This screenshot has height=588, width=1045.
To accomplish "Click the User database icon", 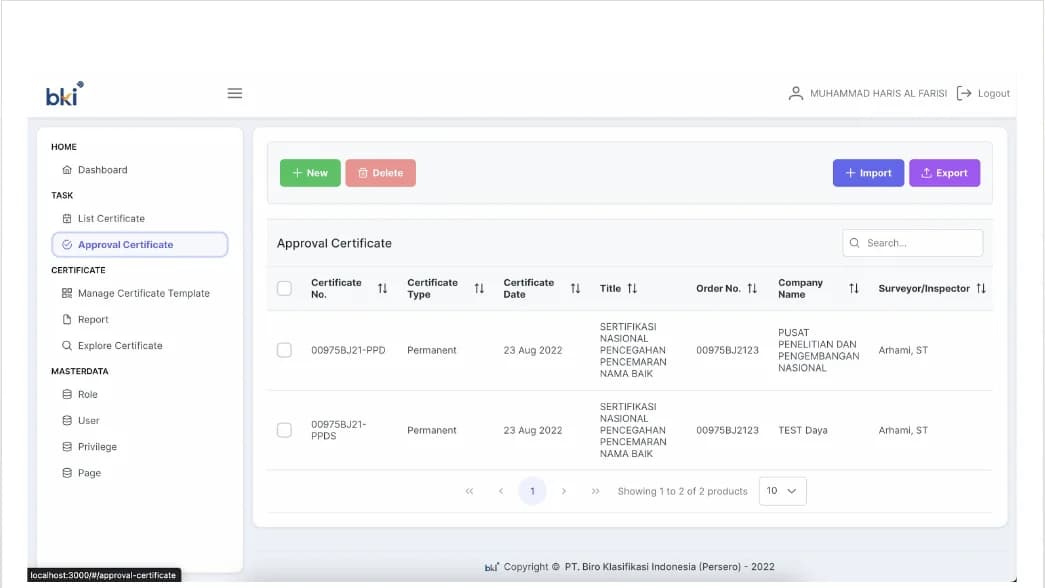I will point(67,421).
